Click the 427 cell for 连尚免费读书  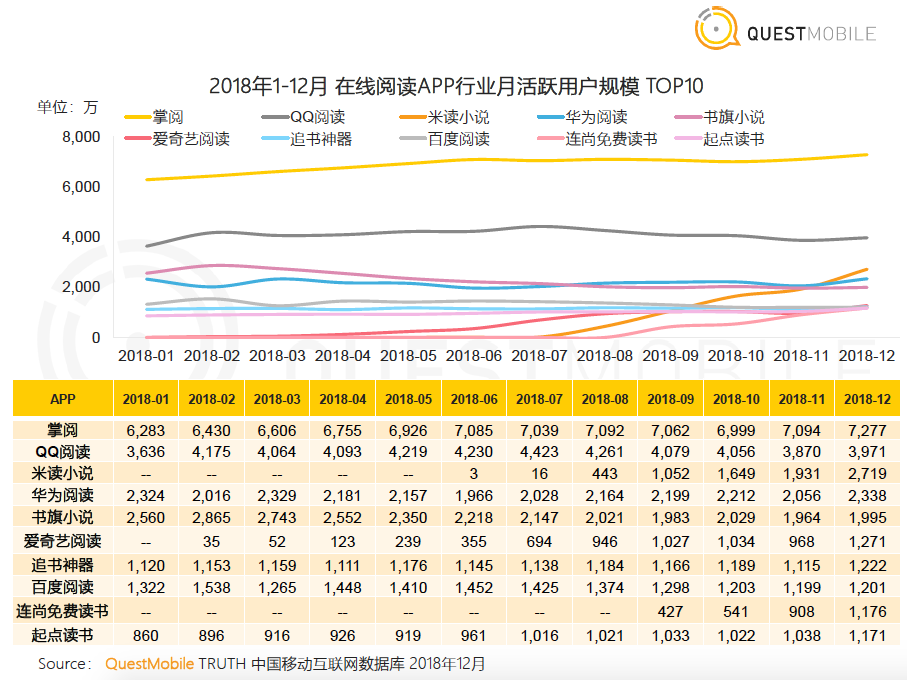tap(670, 612)
